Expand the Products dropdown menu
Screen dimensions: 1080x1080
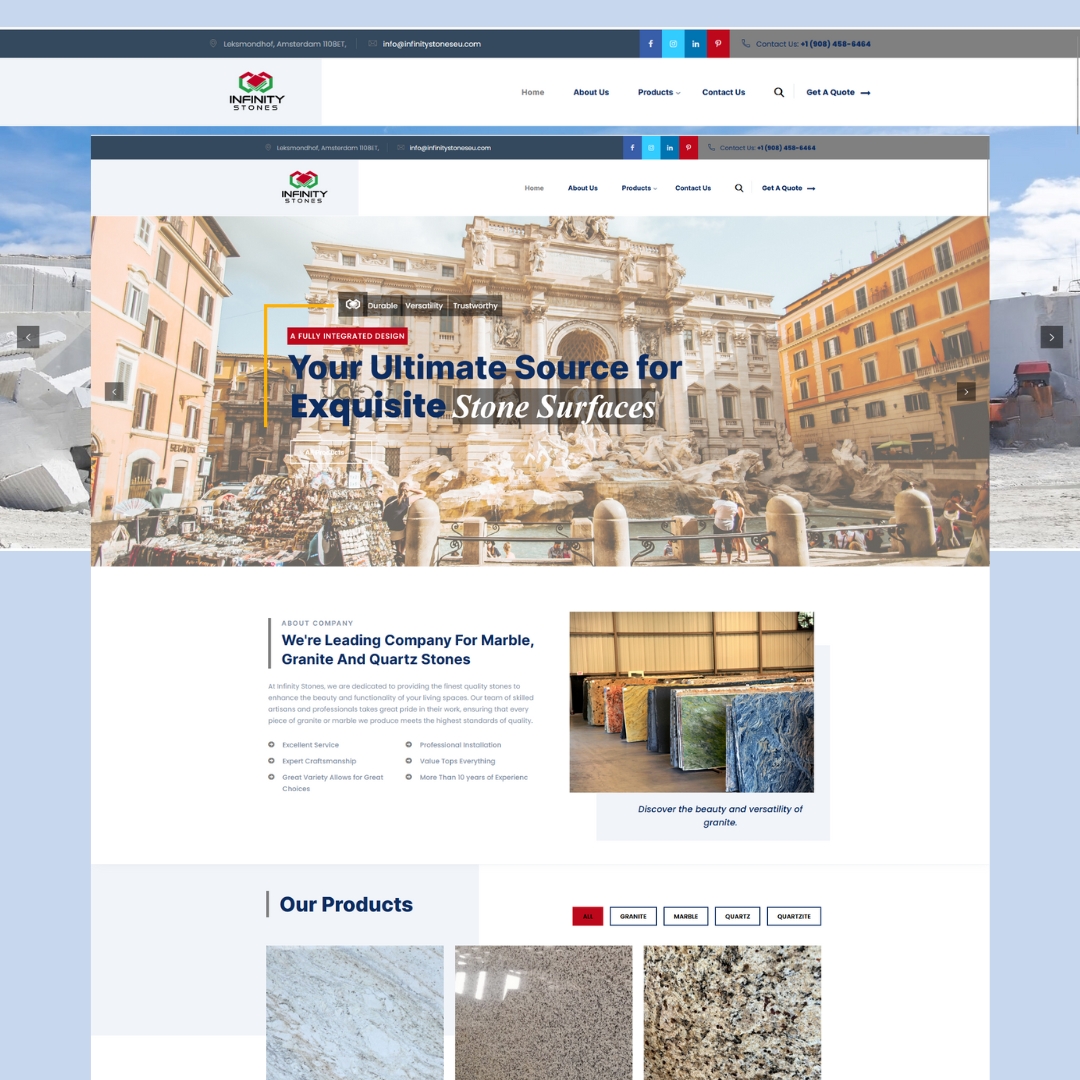click(656, 92)
